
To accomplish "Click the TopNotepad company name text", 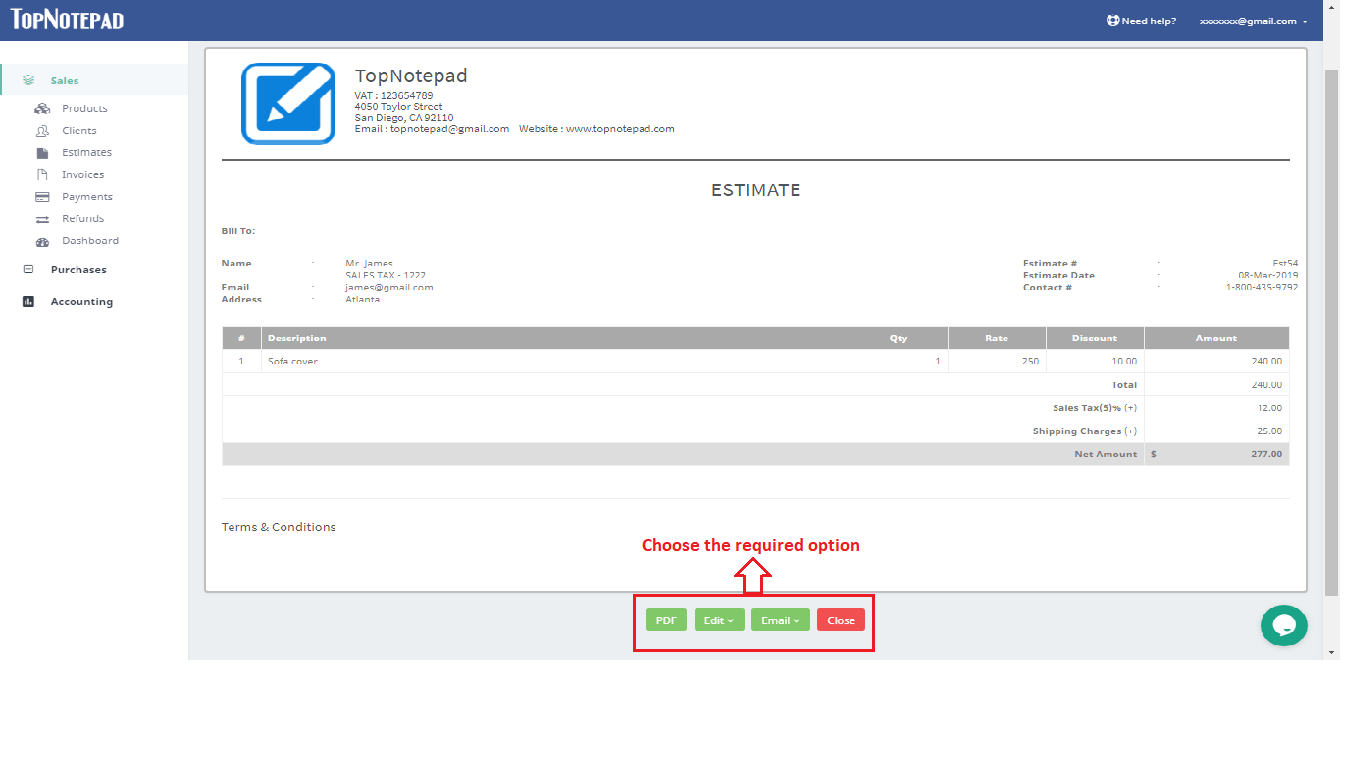I will click(411, 76).
